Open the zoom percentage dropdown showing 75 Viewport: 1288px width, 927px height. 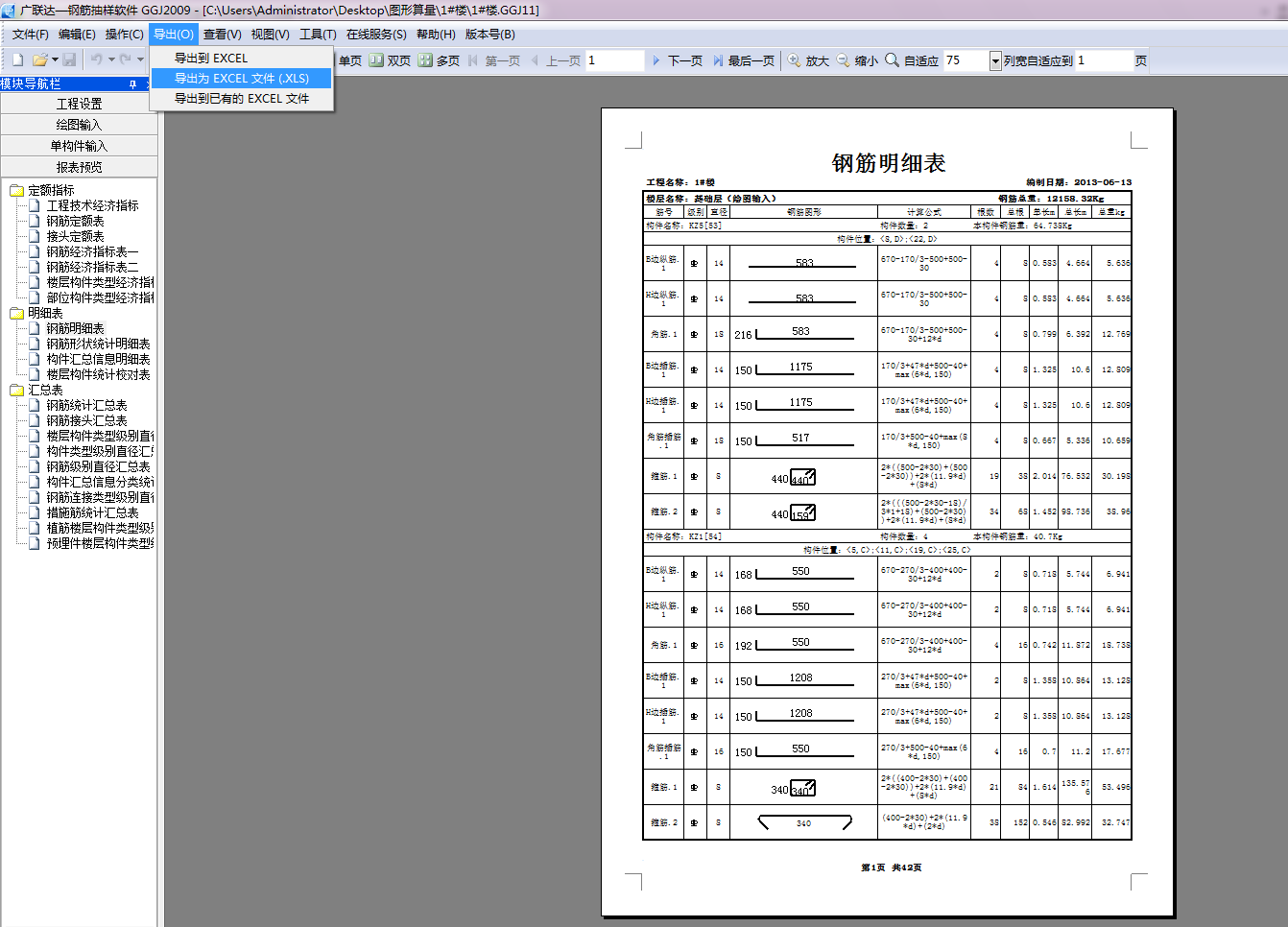[x=995, y=60]
